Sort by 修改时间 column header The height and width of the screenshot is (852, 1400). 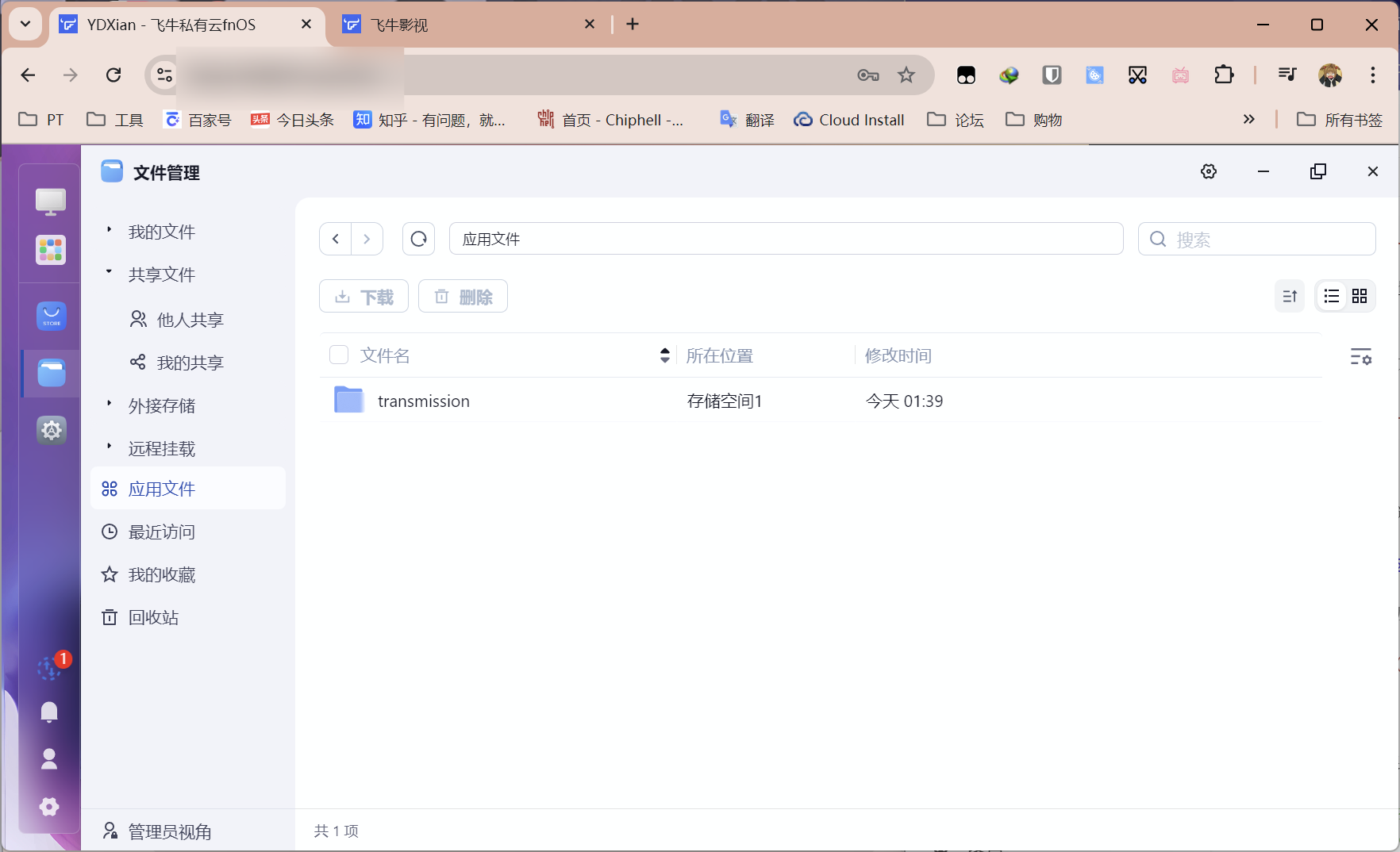coord(898,355)
